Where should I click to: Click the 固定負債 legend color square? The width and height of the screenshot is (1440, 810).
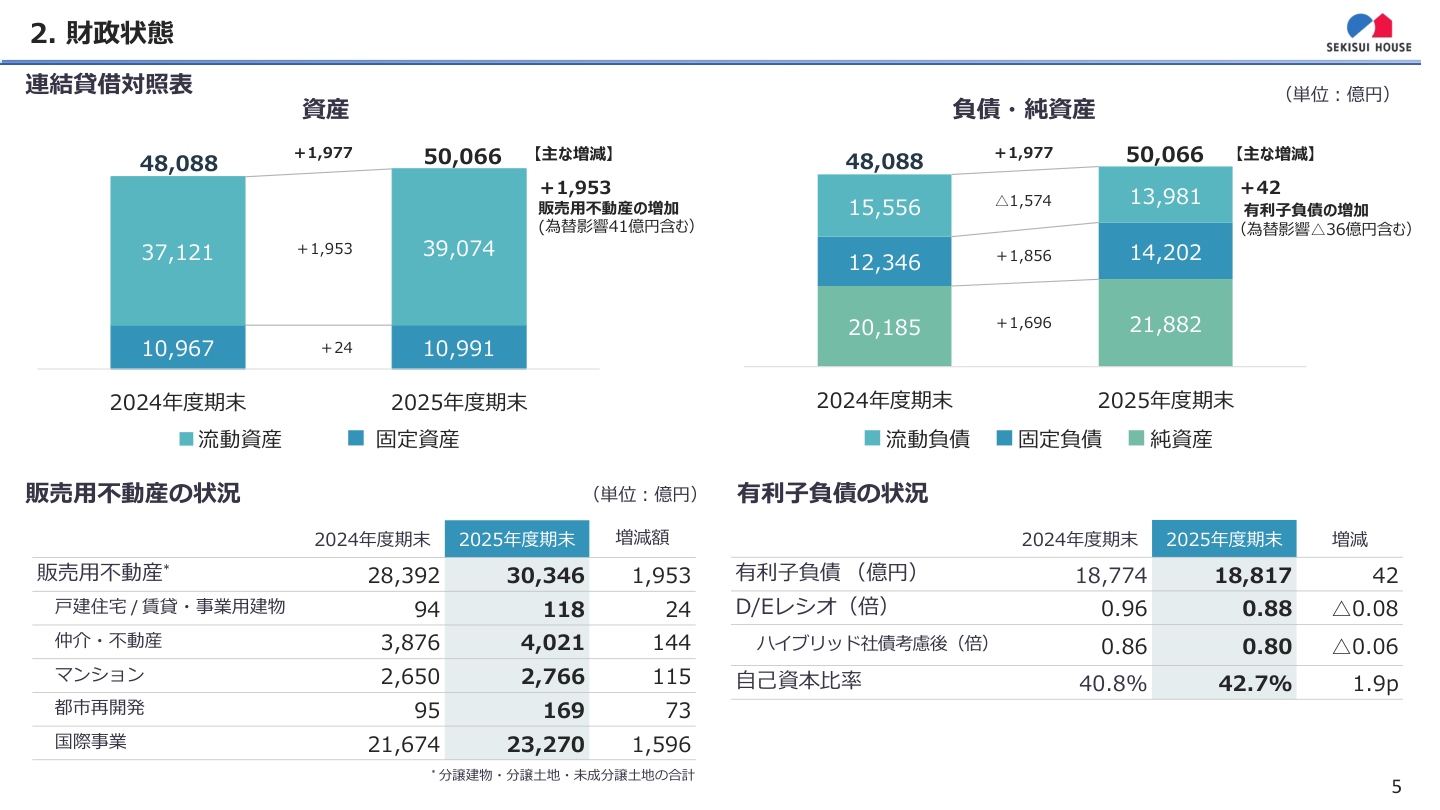[1004, 438]
